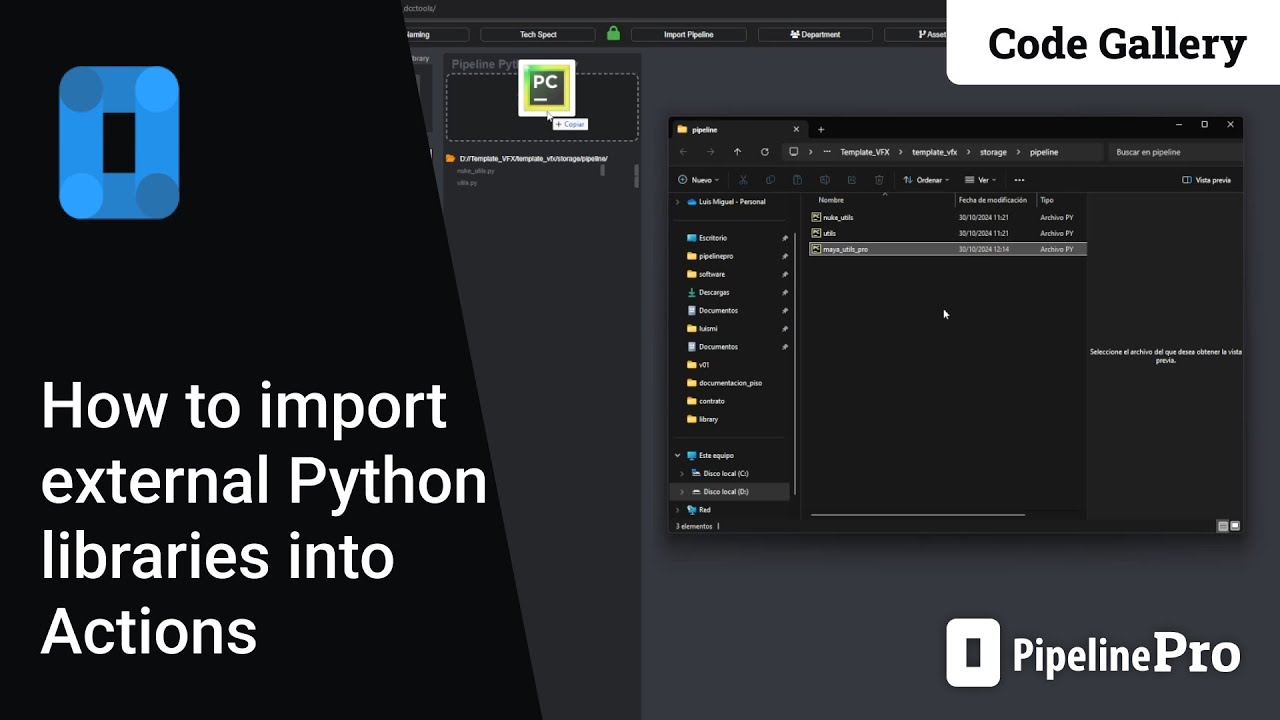Click pipeline in the breadcrumb path
This screenshot has width=1280, height=720.
point(1044,152)
